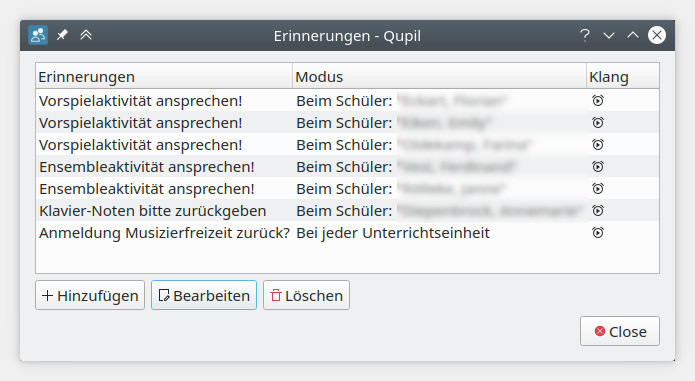Click alarm clock icon in first reminder row

[x=597, y=101]
